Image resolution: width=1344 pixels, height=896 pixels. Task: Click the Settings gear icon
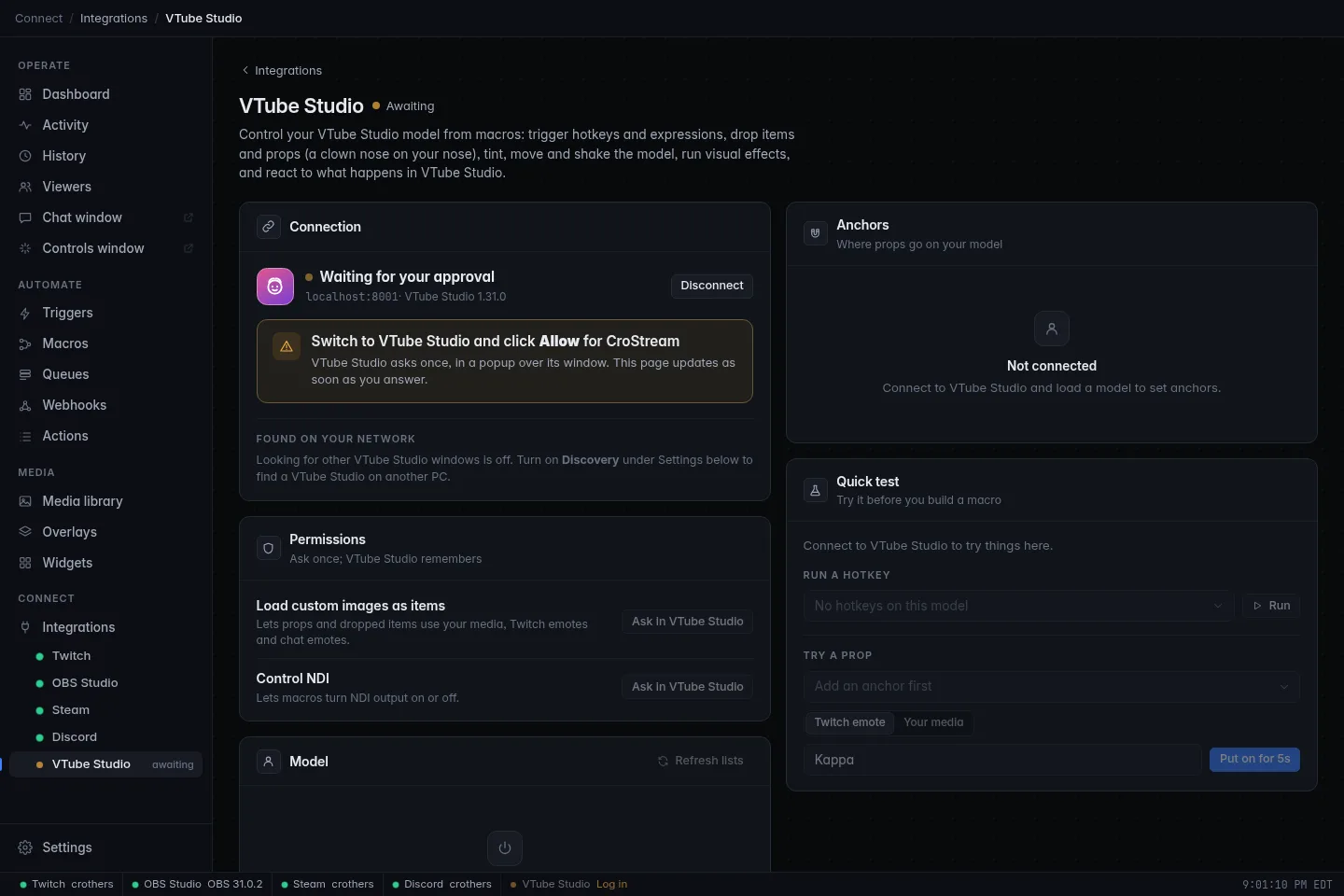click(25, 847)
